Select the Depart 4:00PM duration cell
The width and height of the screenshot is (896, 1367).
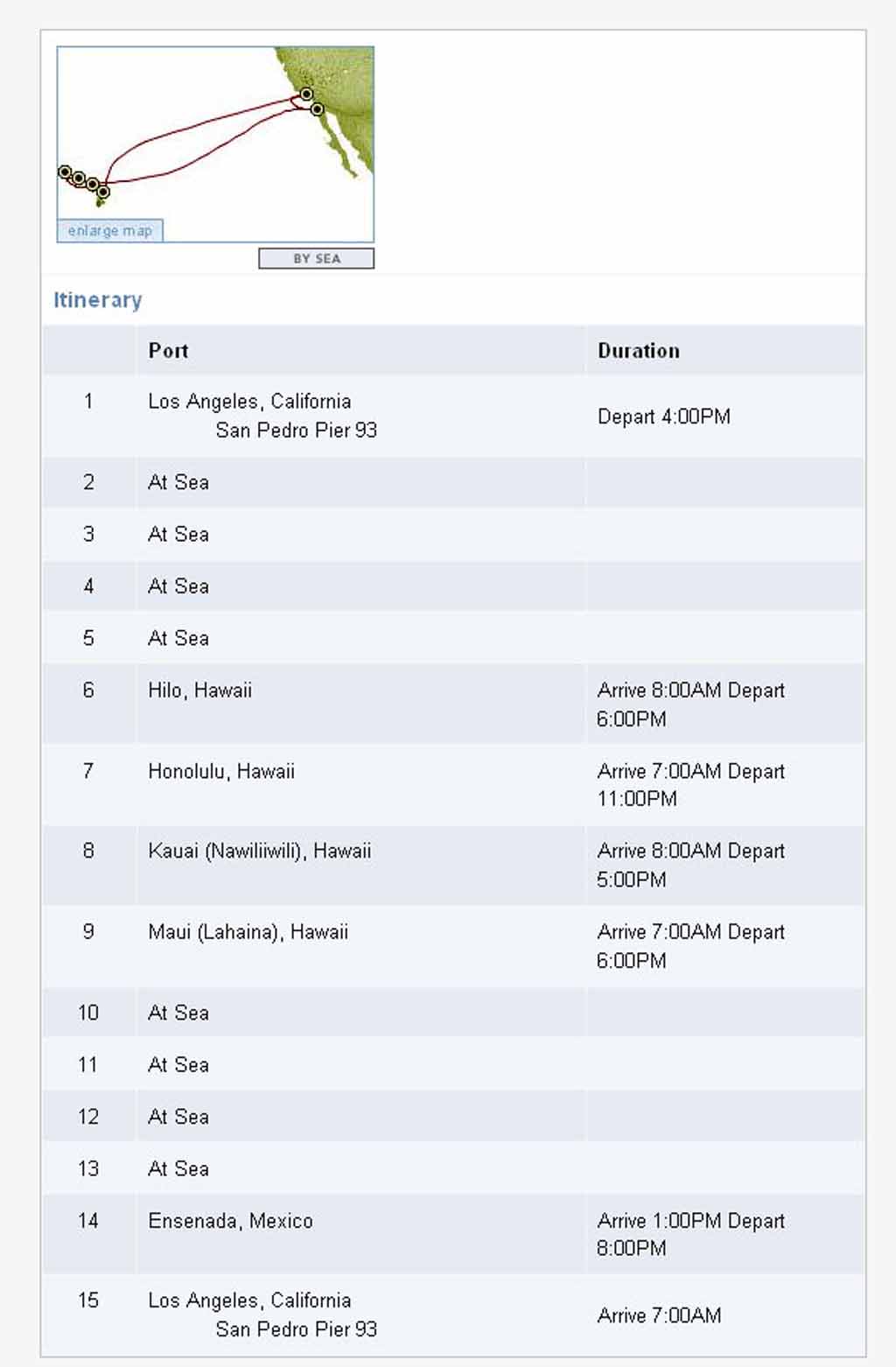click(x=664, y=417)
